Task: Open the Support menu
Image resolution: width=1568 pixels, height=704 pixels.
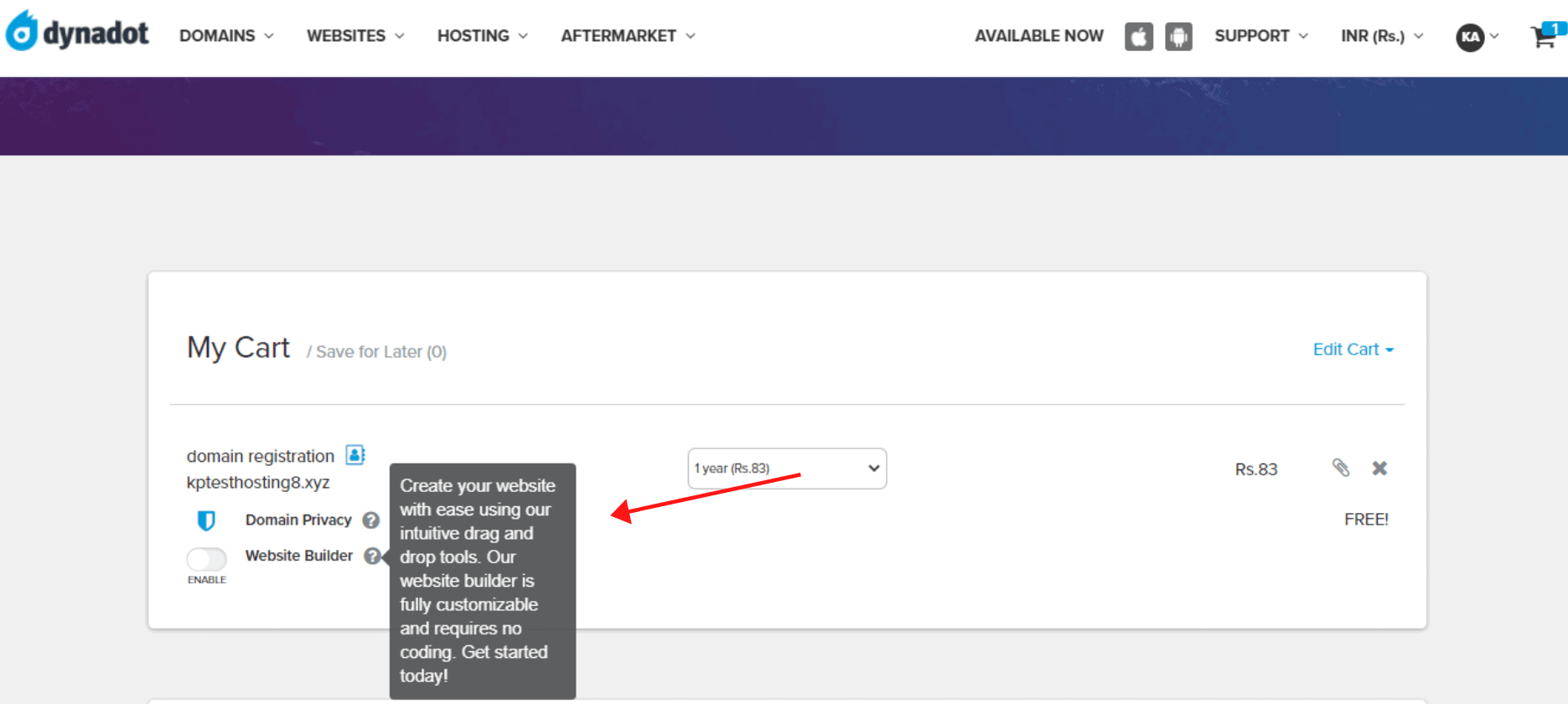Action: (x=1261, y=36)
